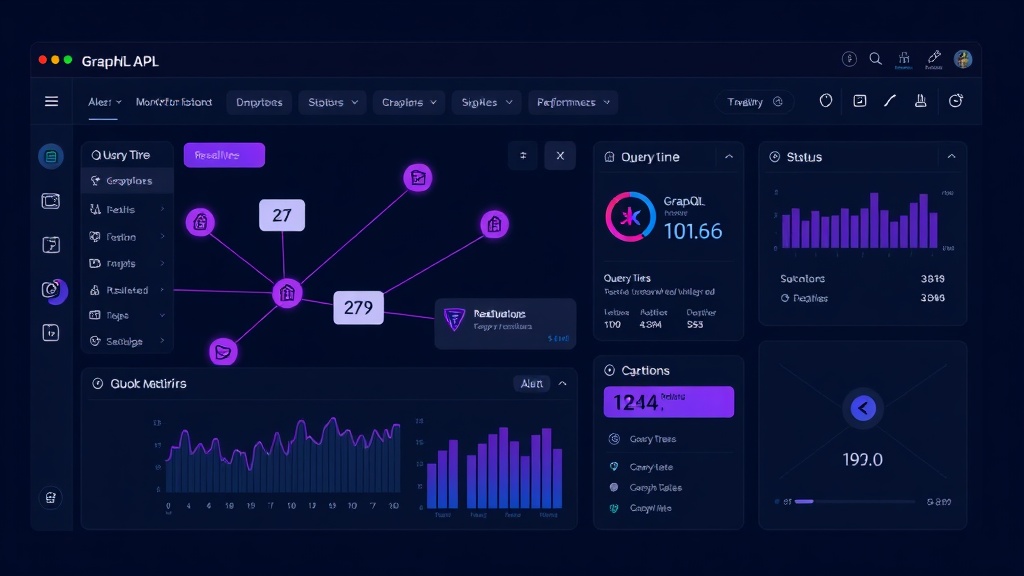Click the flask icon in toolbar
Viewport: 1024px width, 576px height.
[921, 101]
